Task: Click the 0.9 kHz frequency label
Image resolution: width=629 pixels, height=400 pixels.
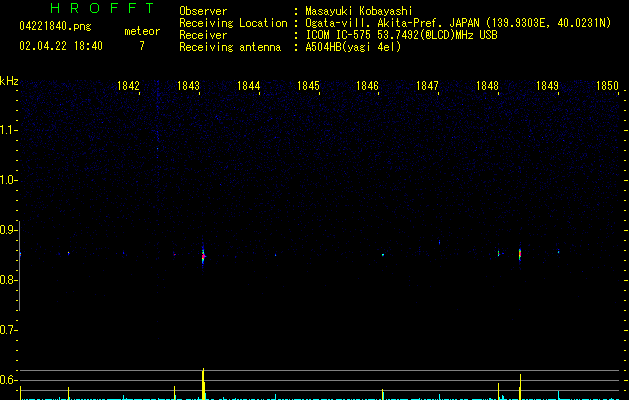Action: tap(7, 230)
